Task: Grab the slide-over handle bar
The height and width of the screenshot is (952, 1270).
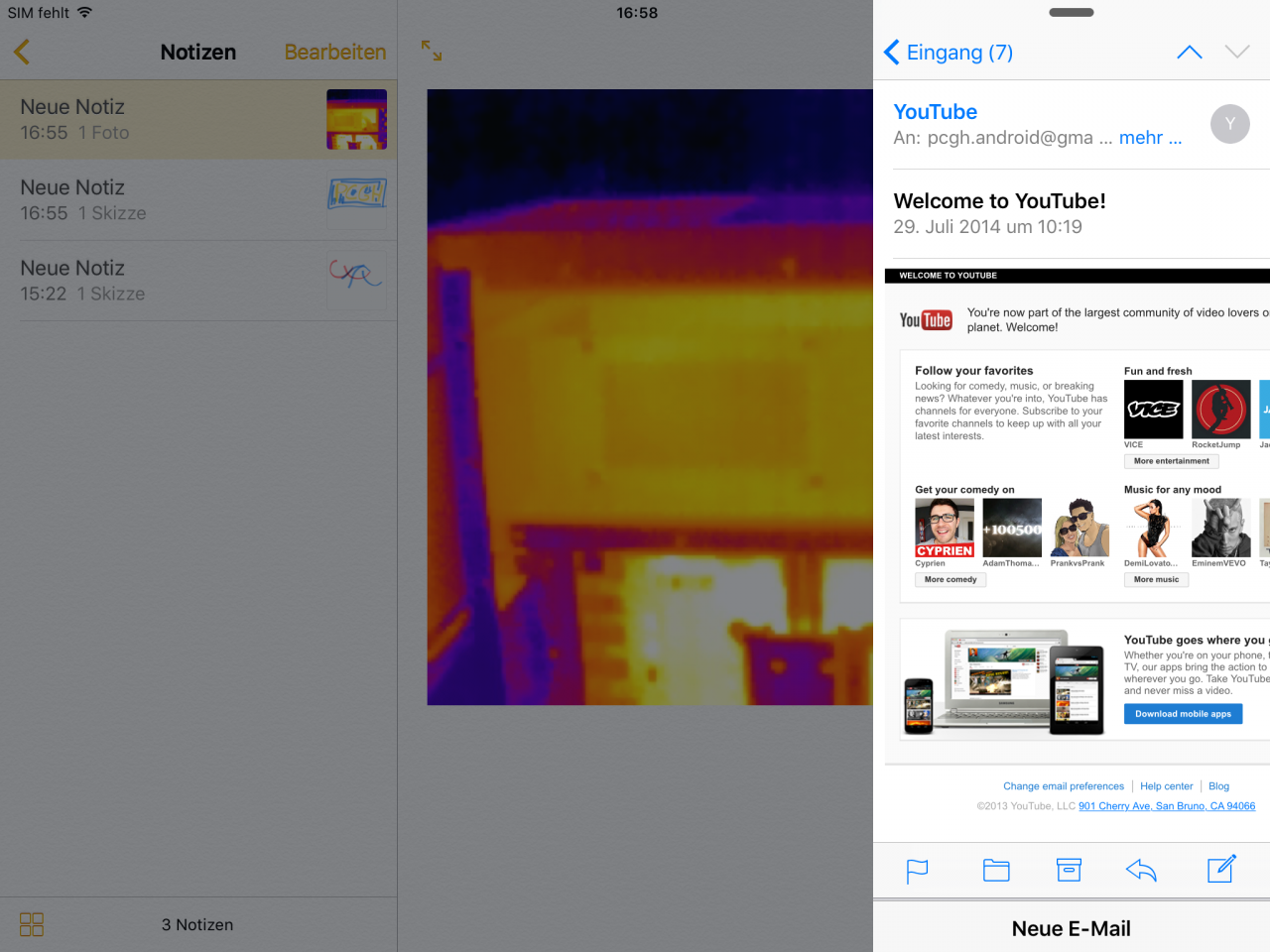Action: [1072, 13]
